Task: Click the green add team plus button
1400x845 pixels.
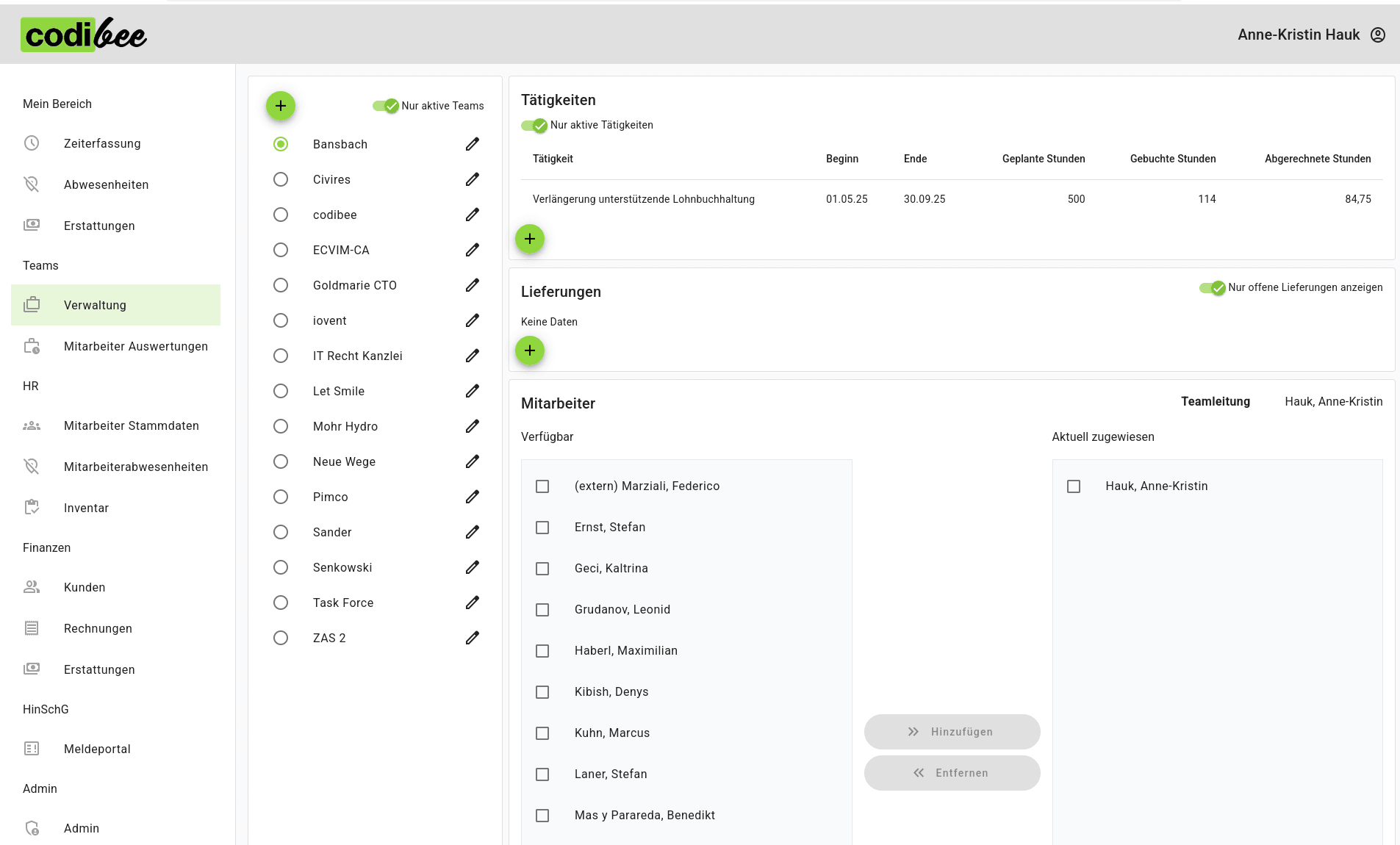Action: click(x=280, y=106)
